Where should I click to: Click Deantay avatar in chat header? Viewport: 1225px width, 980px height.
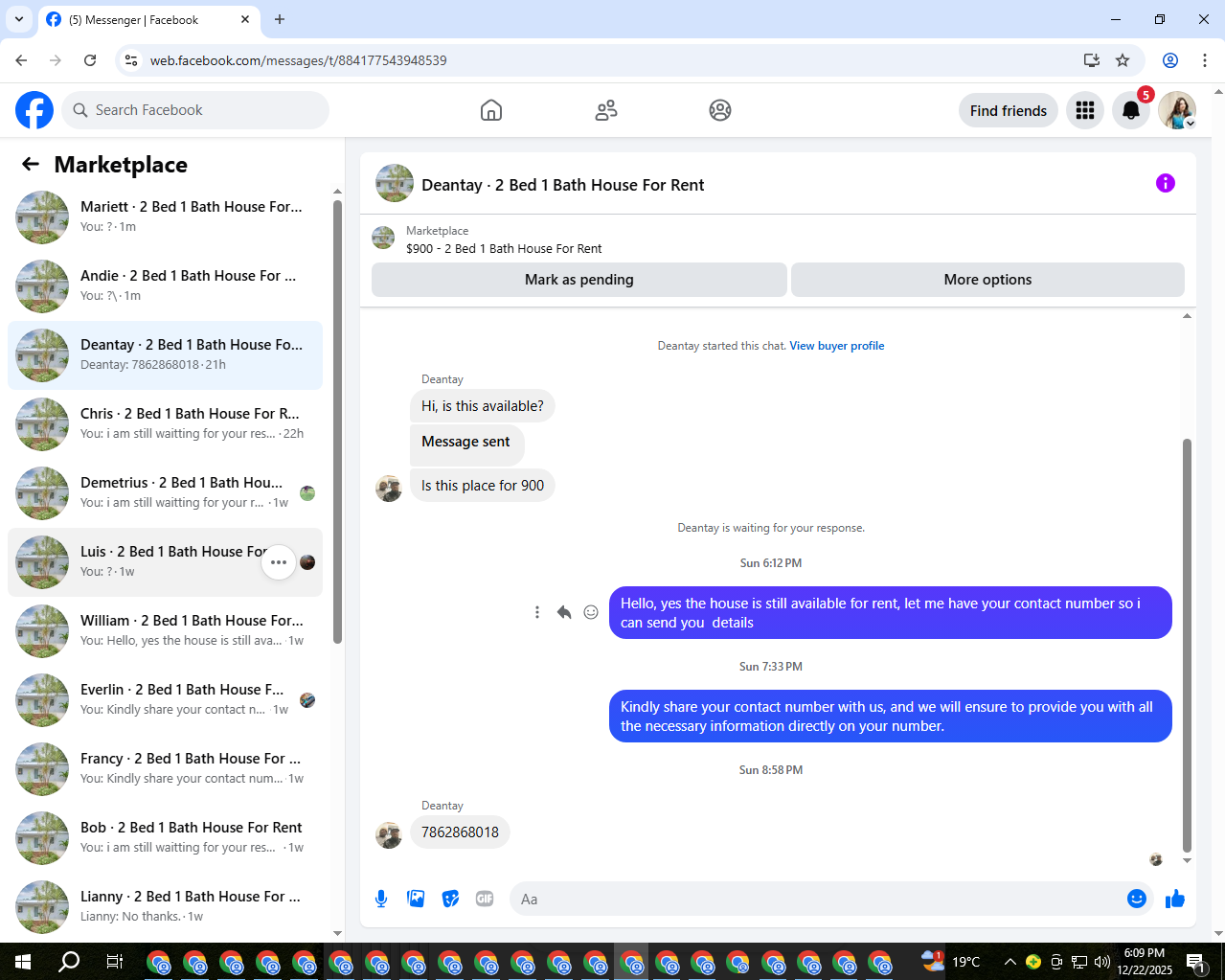point(395,183)
